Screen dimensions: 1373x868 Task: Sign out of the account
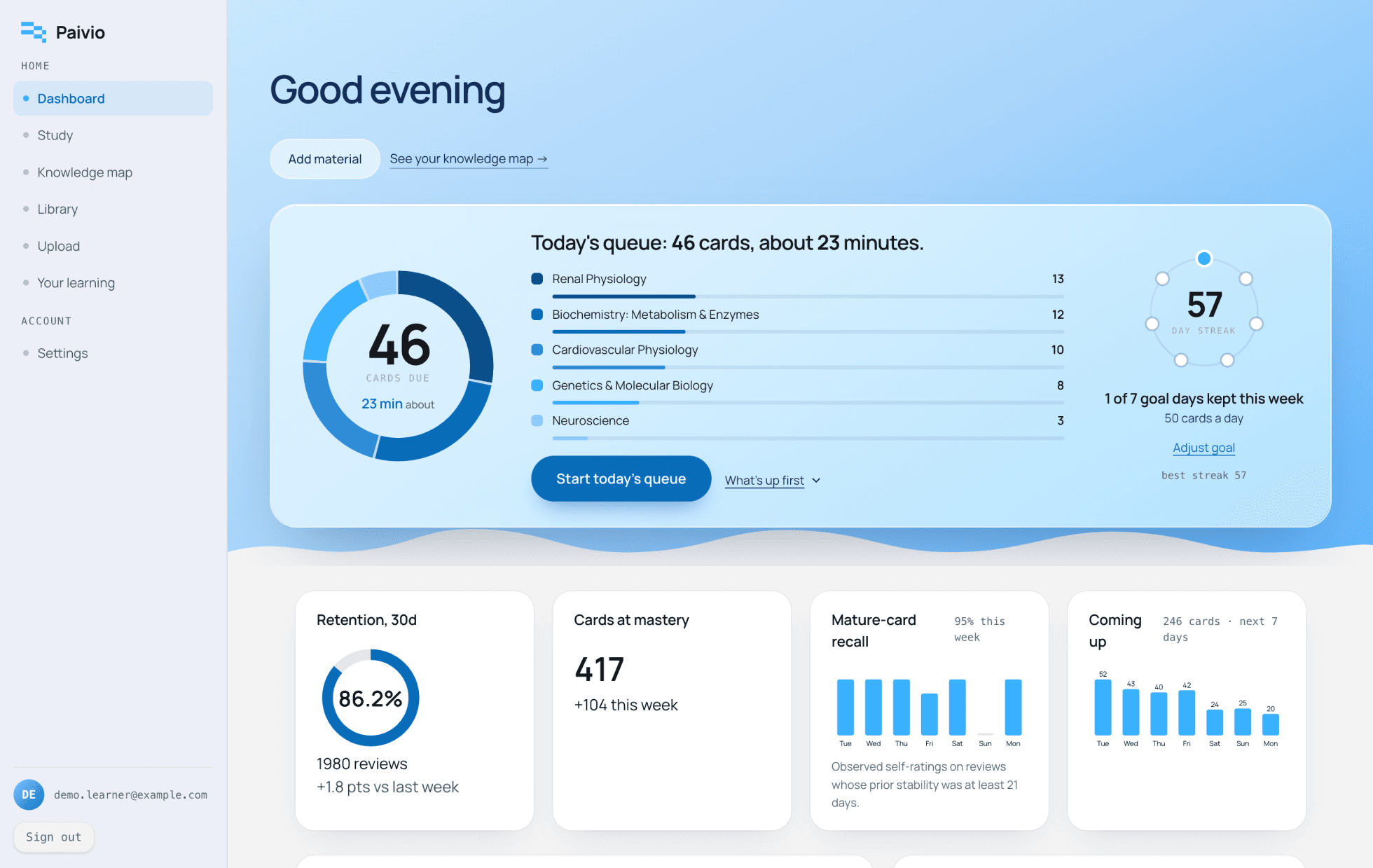click(x=53, y=837)
